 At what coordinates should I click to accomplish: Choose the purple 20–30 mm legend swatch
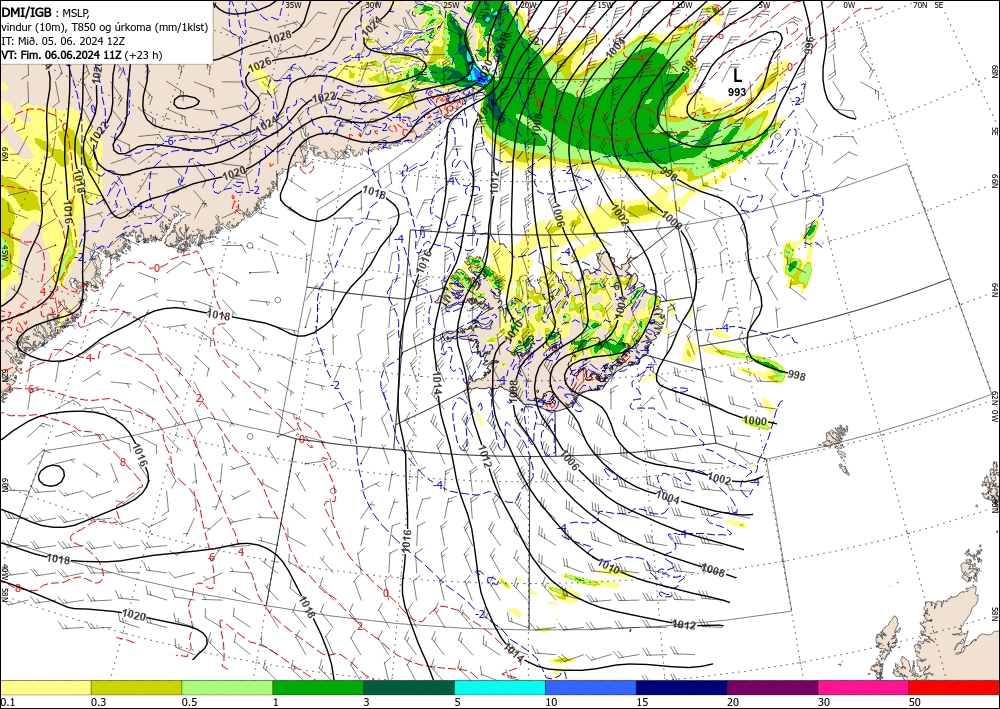coord(772,688)
